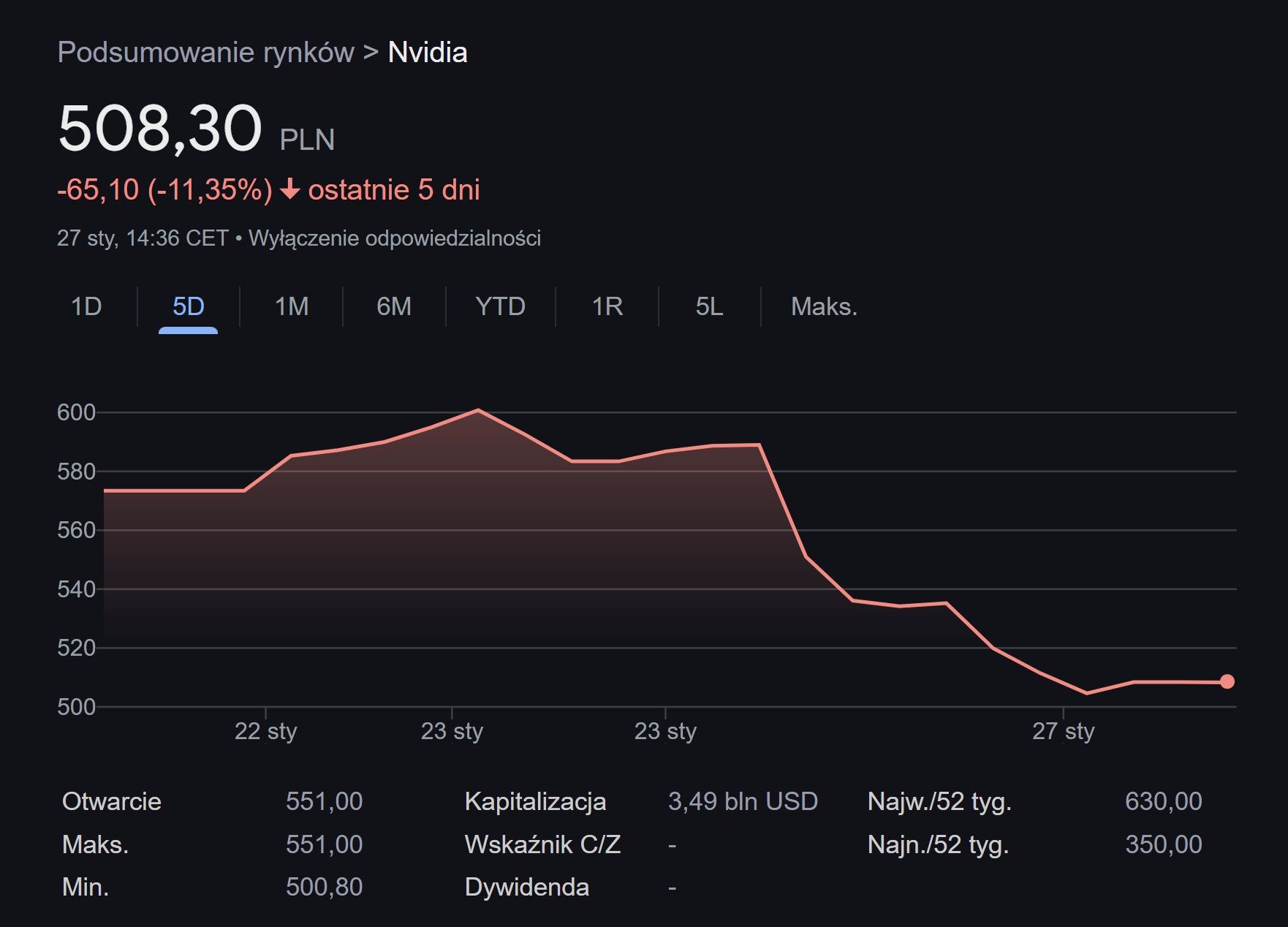Switch to the 1R range tab
The height and width of the screenshot is (927, 1288).
607,306
